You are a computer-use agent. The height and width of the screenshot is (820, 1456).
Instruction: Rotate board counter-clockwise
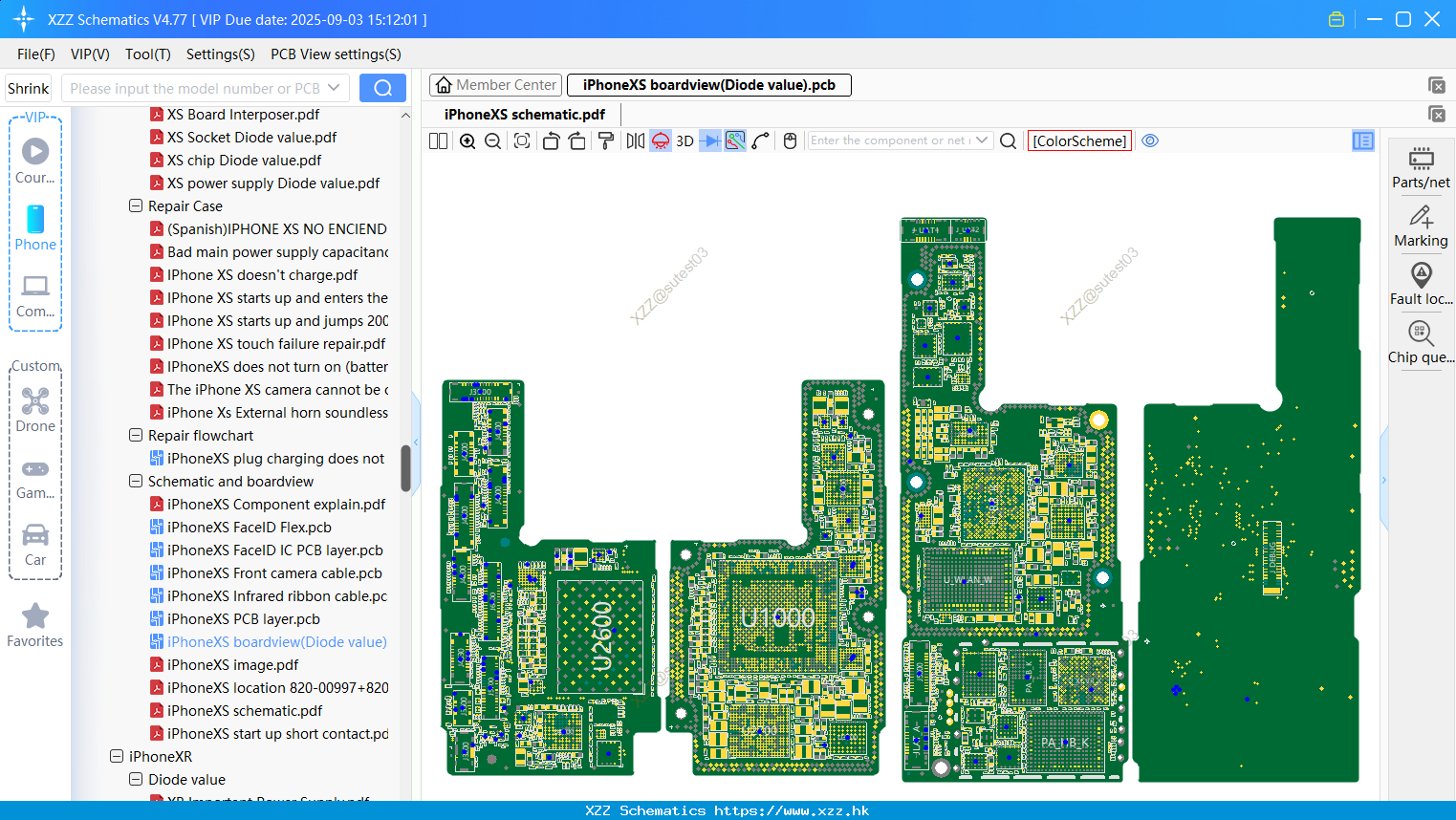pos(551,140)
